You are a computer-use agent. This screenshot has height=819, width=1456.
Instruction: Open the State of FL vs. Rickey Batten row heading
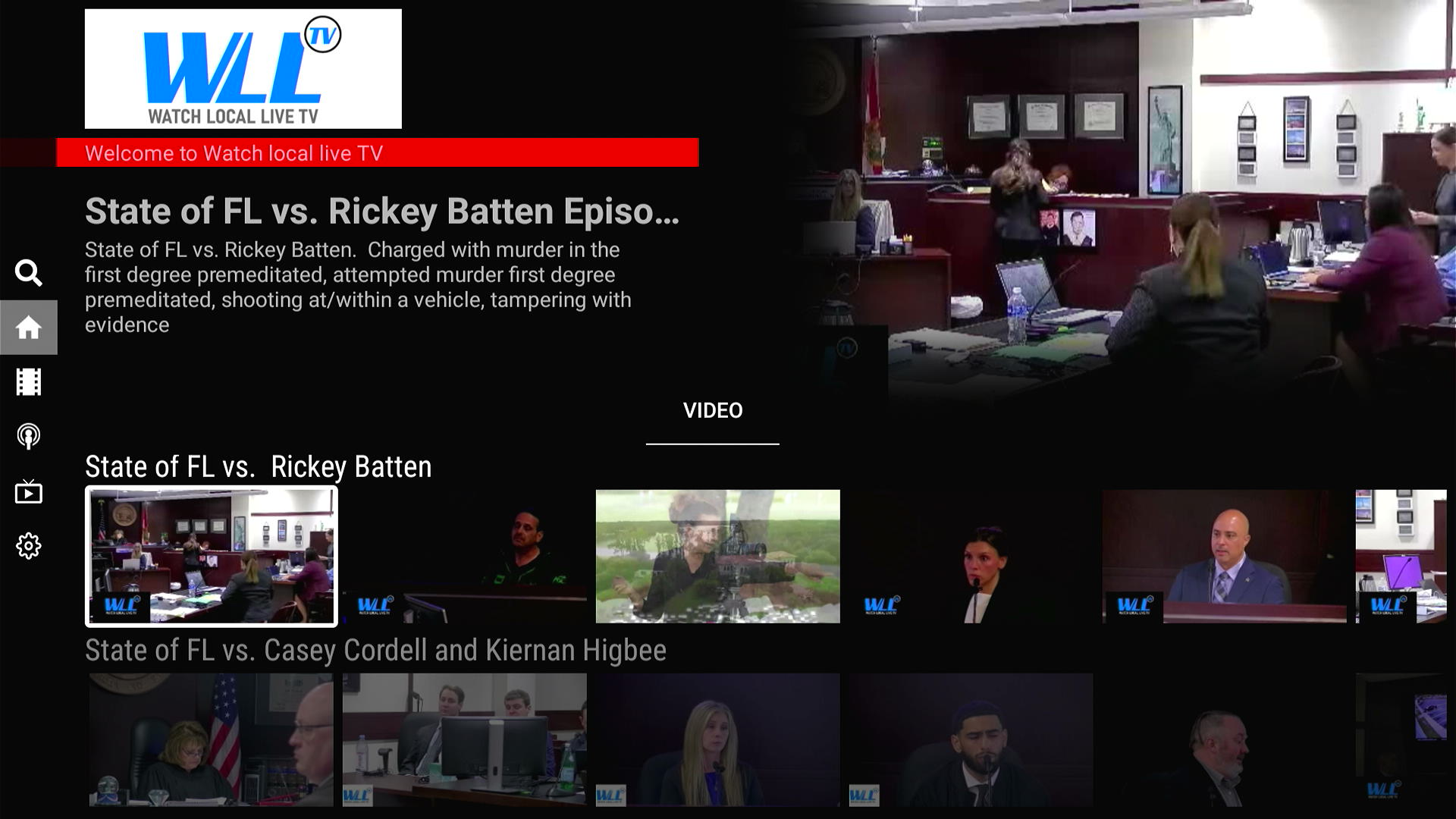(258, 467)
